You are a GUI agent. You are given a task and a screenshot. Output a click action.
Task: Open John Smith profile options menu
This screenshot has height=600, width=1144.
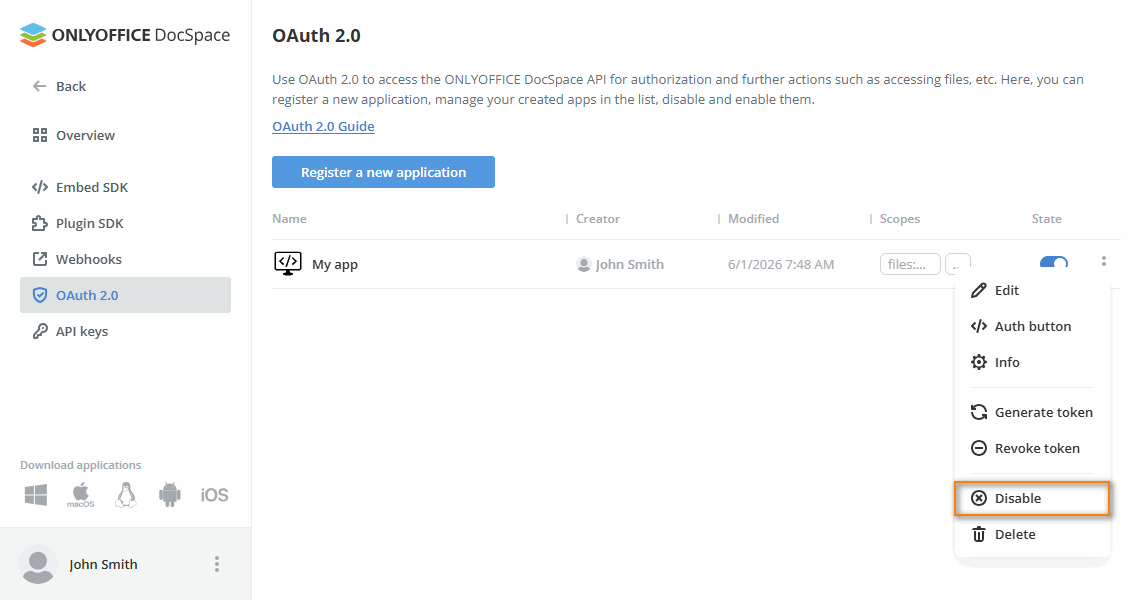(x=217, y=564)
